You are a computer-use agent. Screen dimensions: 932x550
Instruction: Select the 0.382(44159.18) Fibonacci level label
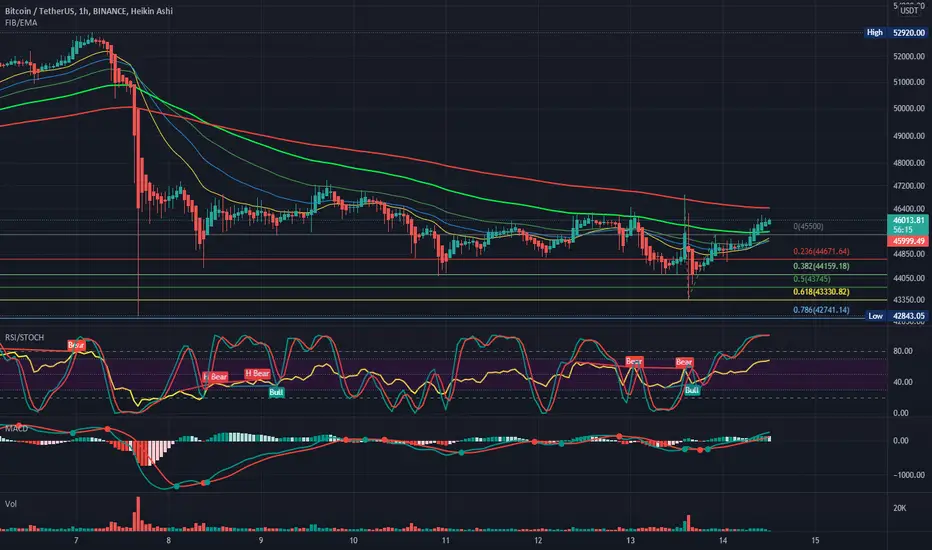(x=821, y=266)
